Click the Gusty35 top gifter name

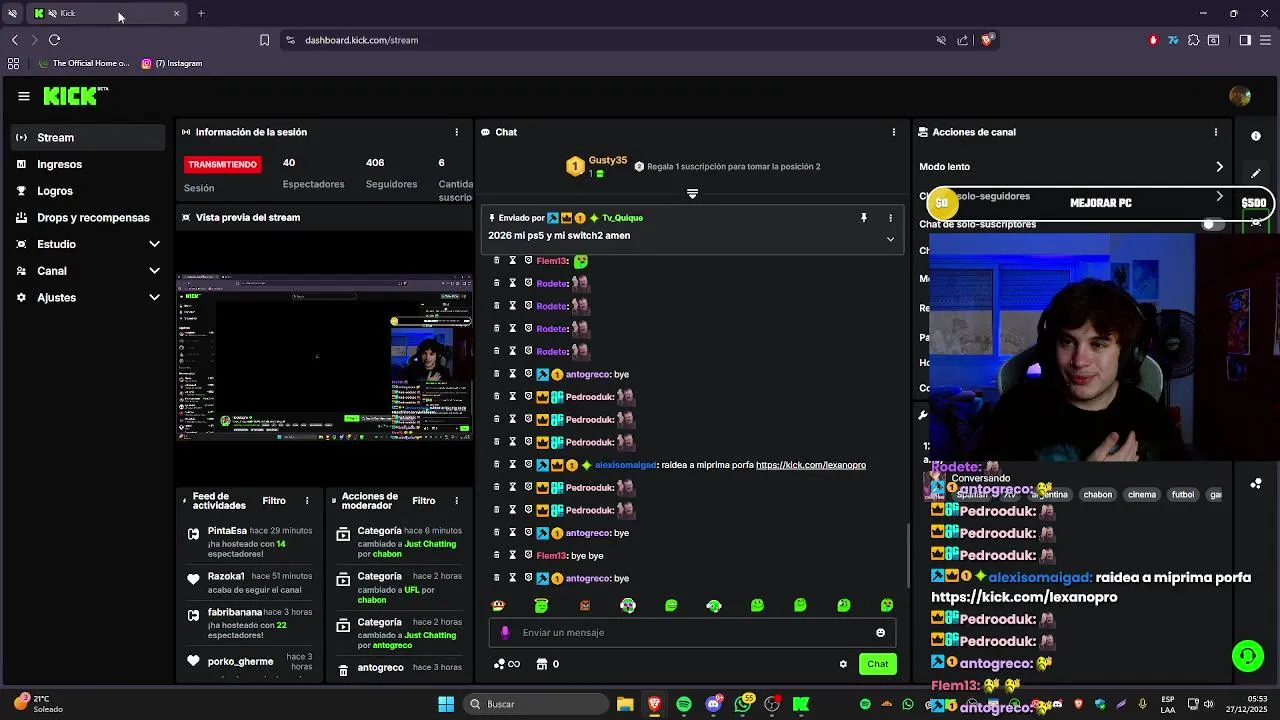click(608, 160)
